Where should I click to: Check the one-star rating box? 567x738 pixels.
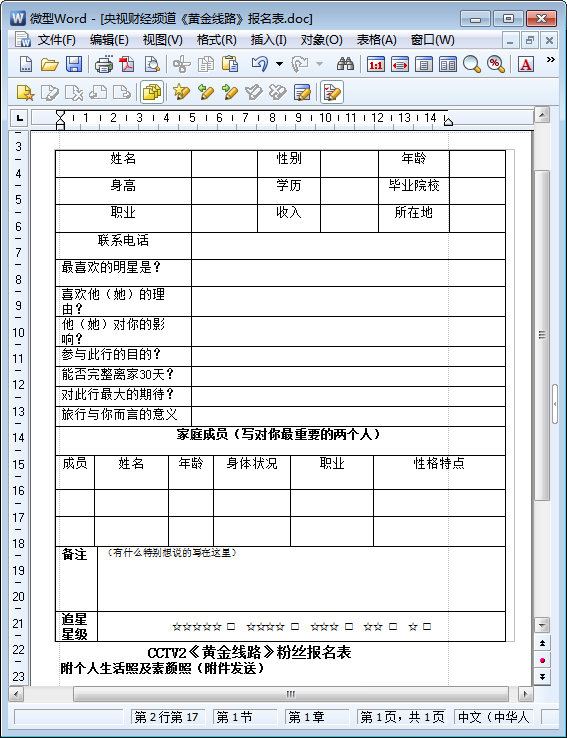[427, 626]
